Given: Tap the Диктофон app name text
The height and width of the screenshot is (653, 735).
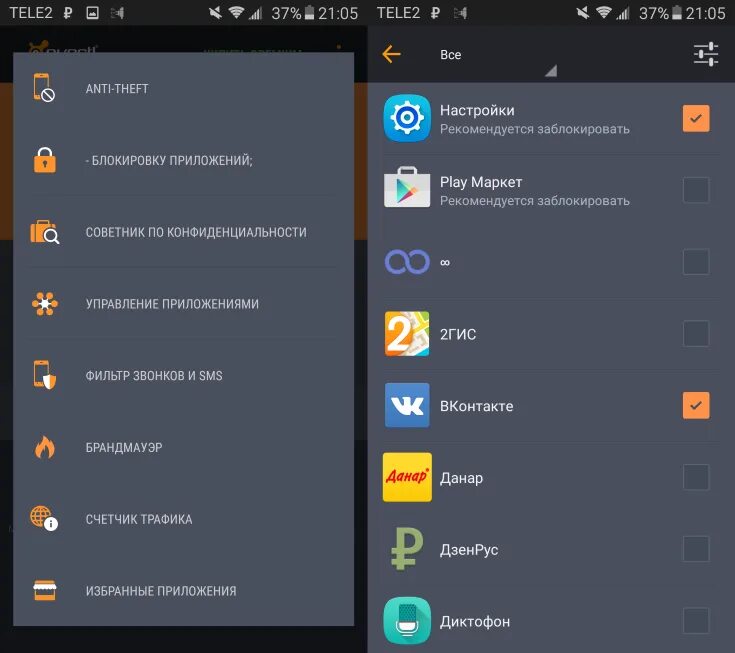Looking at the screenshot, I should tap(475, 622).
